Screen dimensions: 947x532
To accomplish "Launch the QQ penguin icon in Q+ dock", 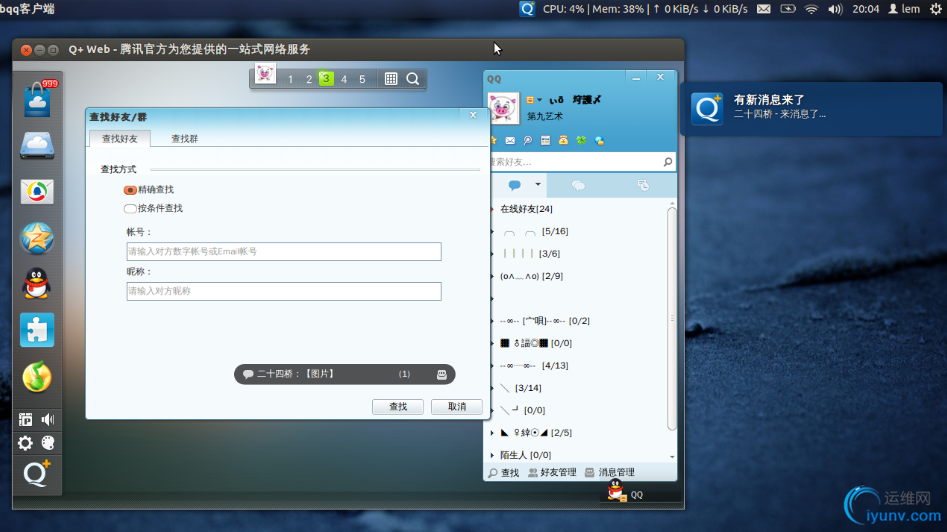I will [37, 283].
